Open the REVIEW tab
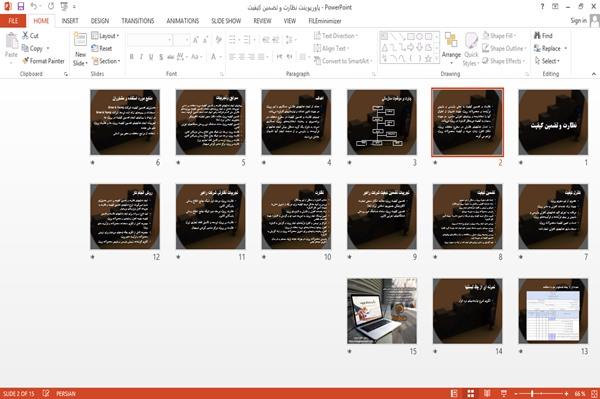The width and height of the screenshot is (600, 399). point(262,21)
